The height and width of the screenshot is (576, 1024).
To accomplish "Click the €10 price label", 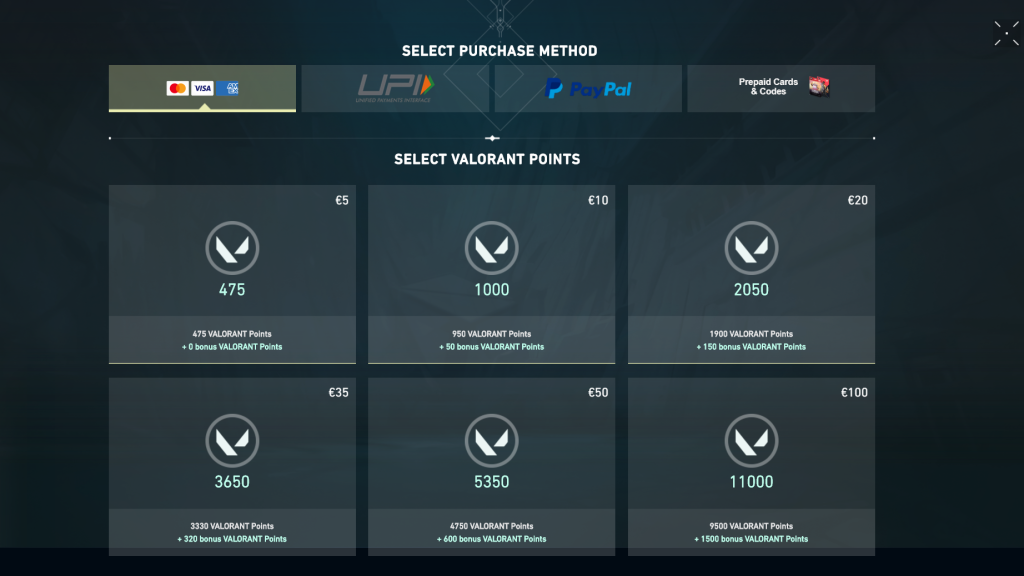I will [598, 200].
